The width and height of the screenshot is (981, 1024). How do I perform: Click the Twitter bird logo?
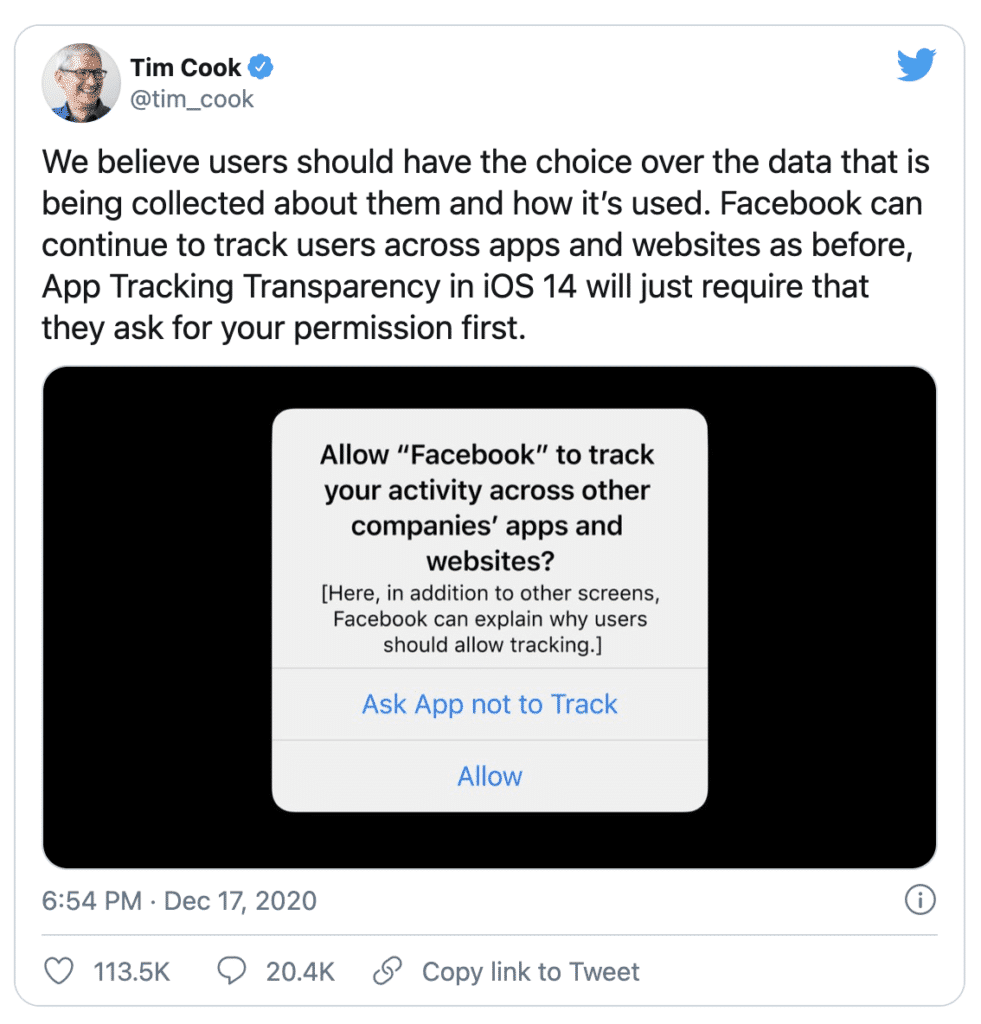pyautogui.click(x=916, y=64)
